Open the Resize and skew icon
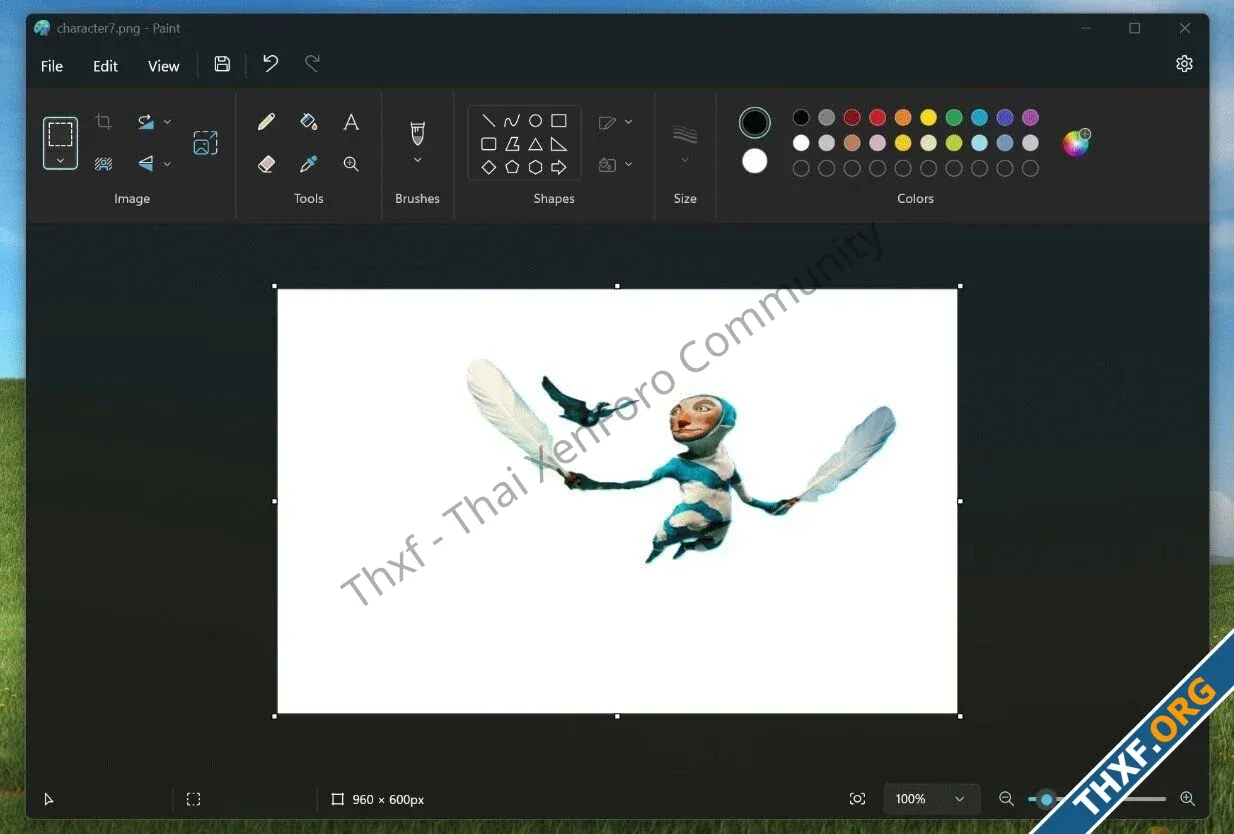This screenshot has width=1234, height=834. click(205, 143)
